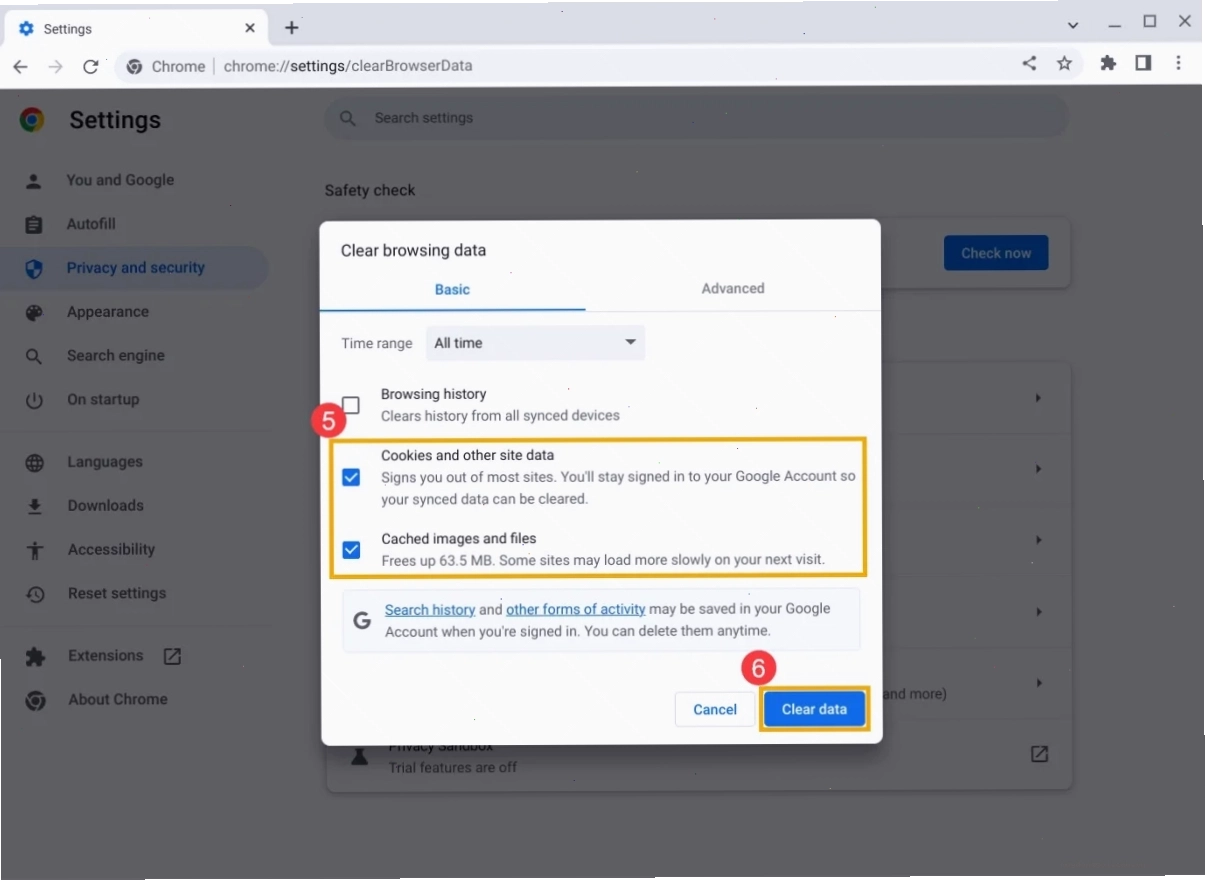Toggle the side panel icon
Image resolution: width=1205 pixels, height=881 pixels.
tap(1142, 63)
